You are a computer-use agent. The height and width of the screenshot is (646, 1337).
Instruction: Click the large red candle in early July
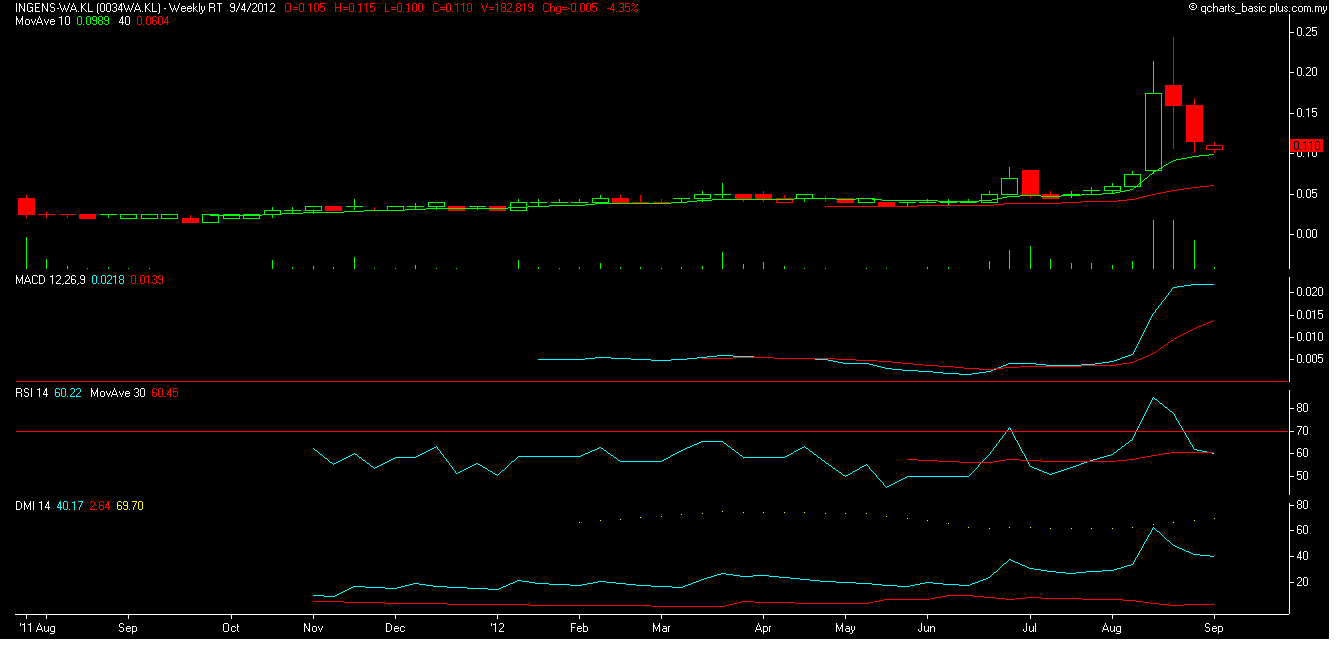pos(1030,182)
